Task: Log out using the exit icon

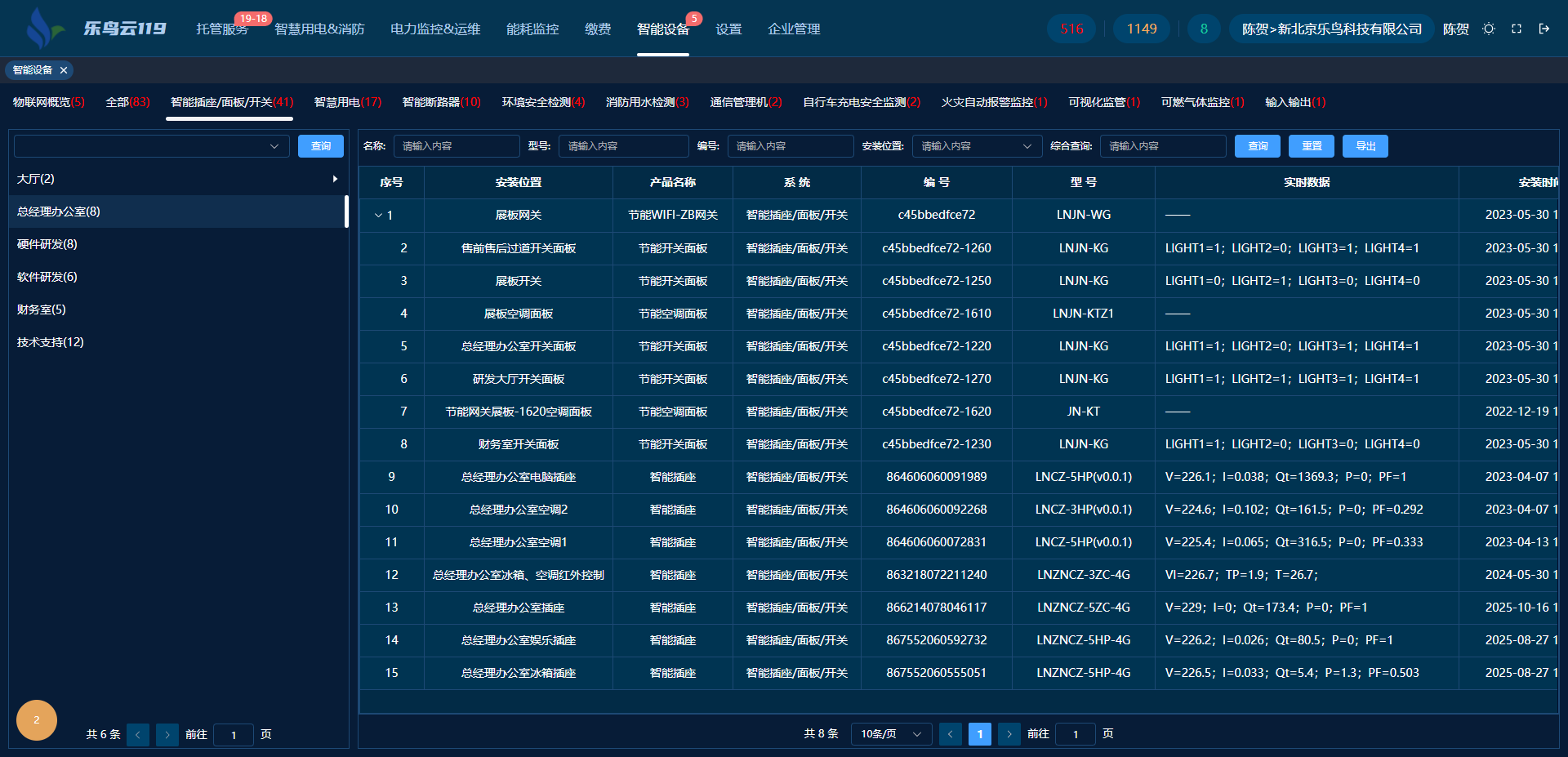Action: coord(1544,29)
